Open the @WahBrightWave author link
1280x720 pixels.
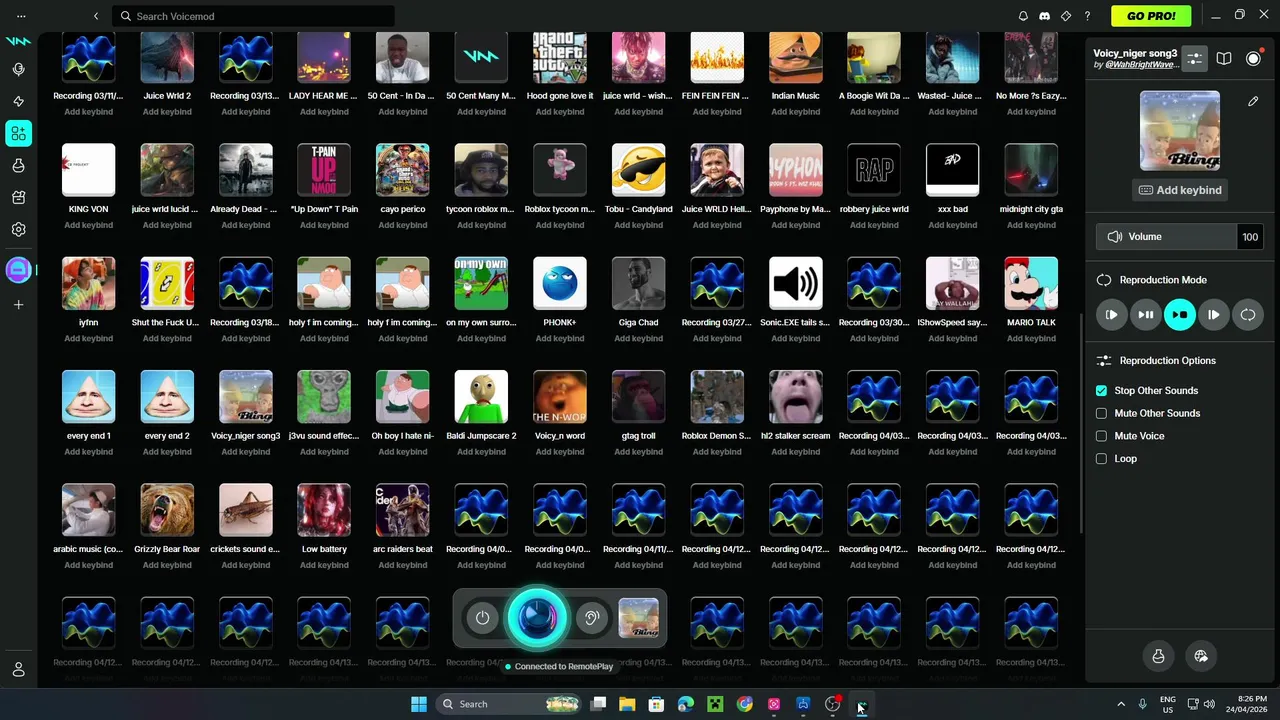tap(1142, 65)
